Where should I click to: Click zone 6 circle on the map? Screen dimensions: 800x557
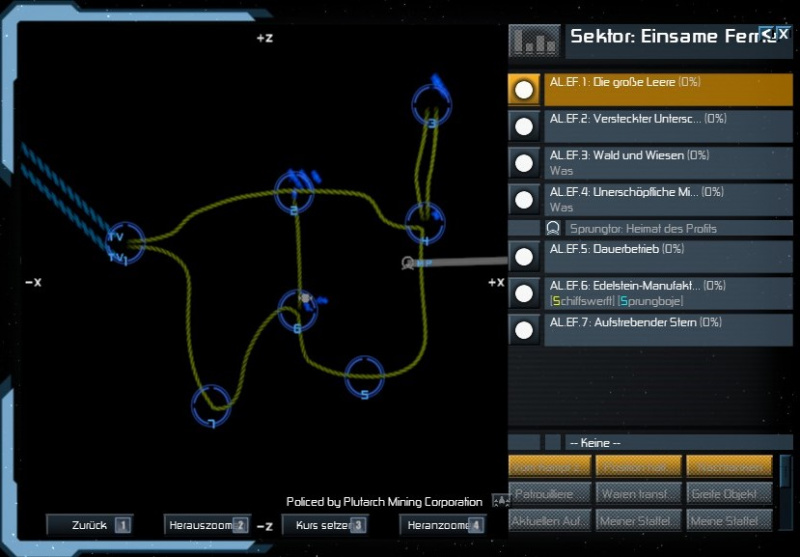[297, 311]
